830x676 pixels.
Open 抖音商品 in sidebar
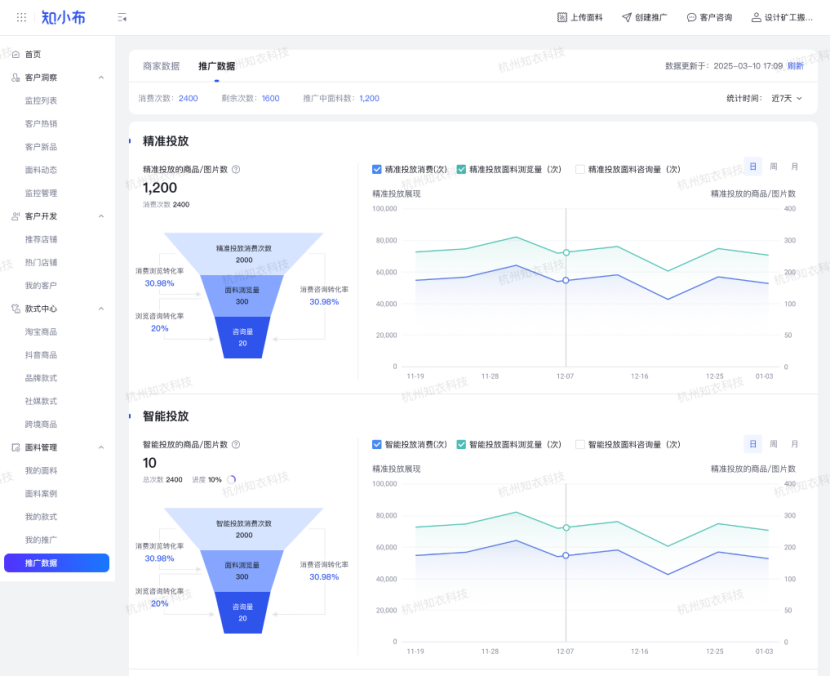41,355
